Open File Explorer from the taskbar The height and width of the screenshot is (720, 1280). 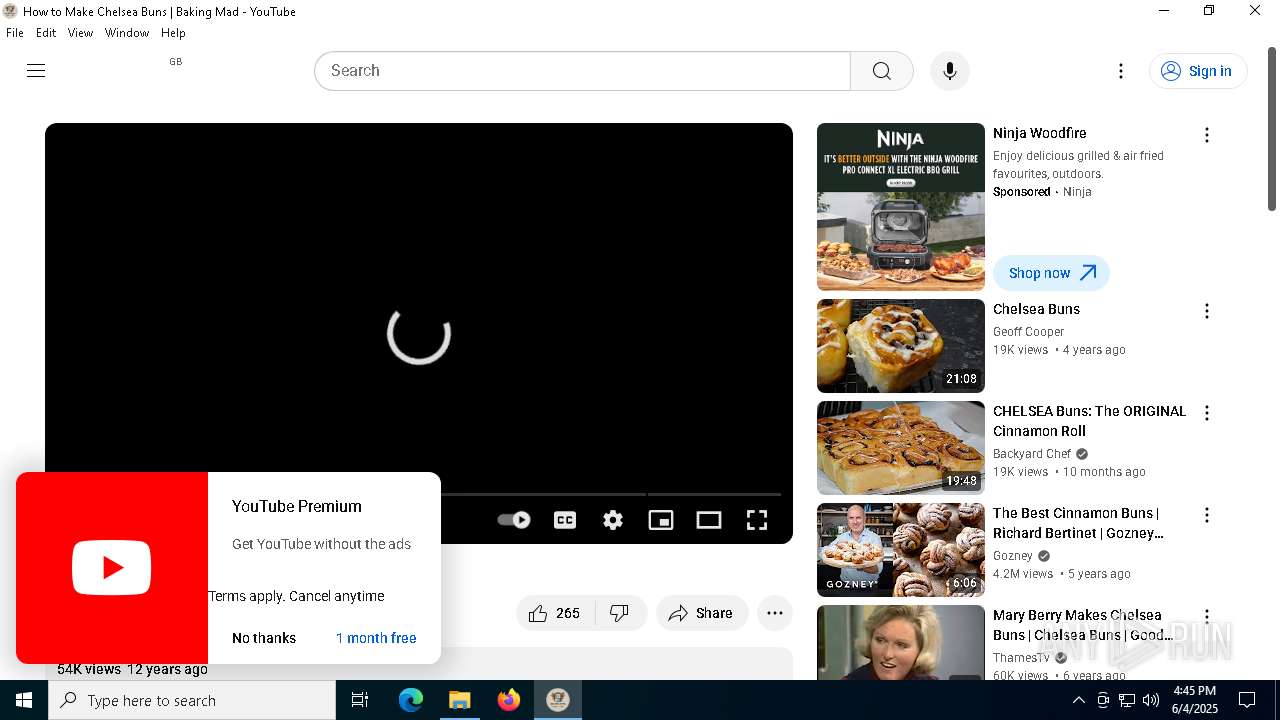point(459,700)
